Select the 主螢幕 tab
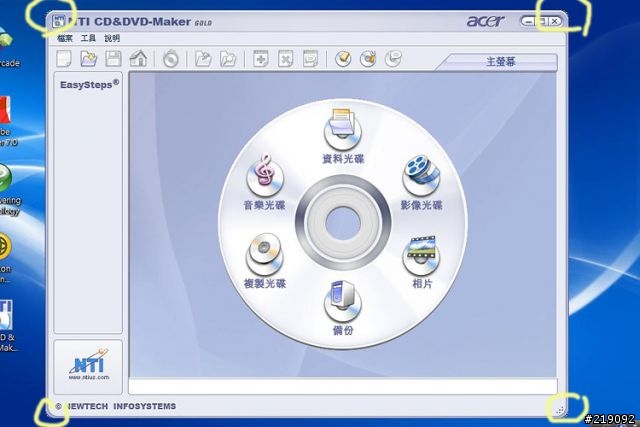This screenshot has height=427, width=640. click(501, 62)
